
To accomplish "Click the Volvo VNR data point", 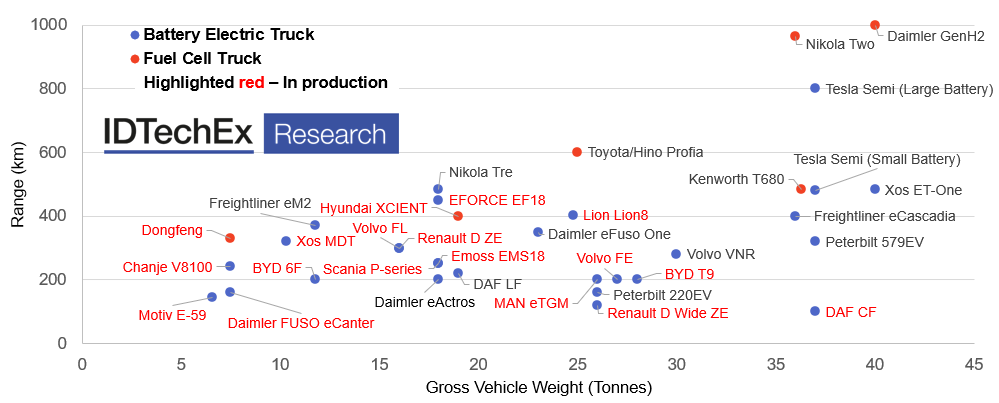I will coord(676,254).
